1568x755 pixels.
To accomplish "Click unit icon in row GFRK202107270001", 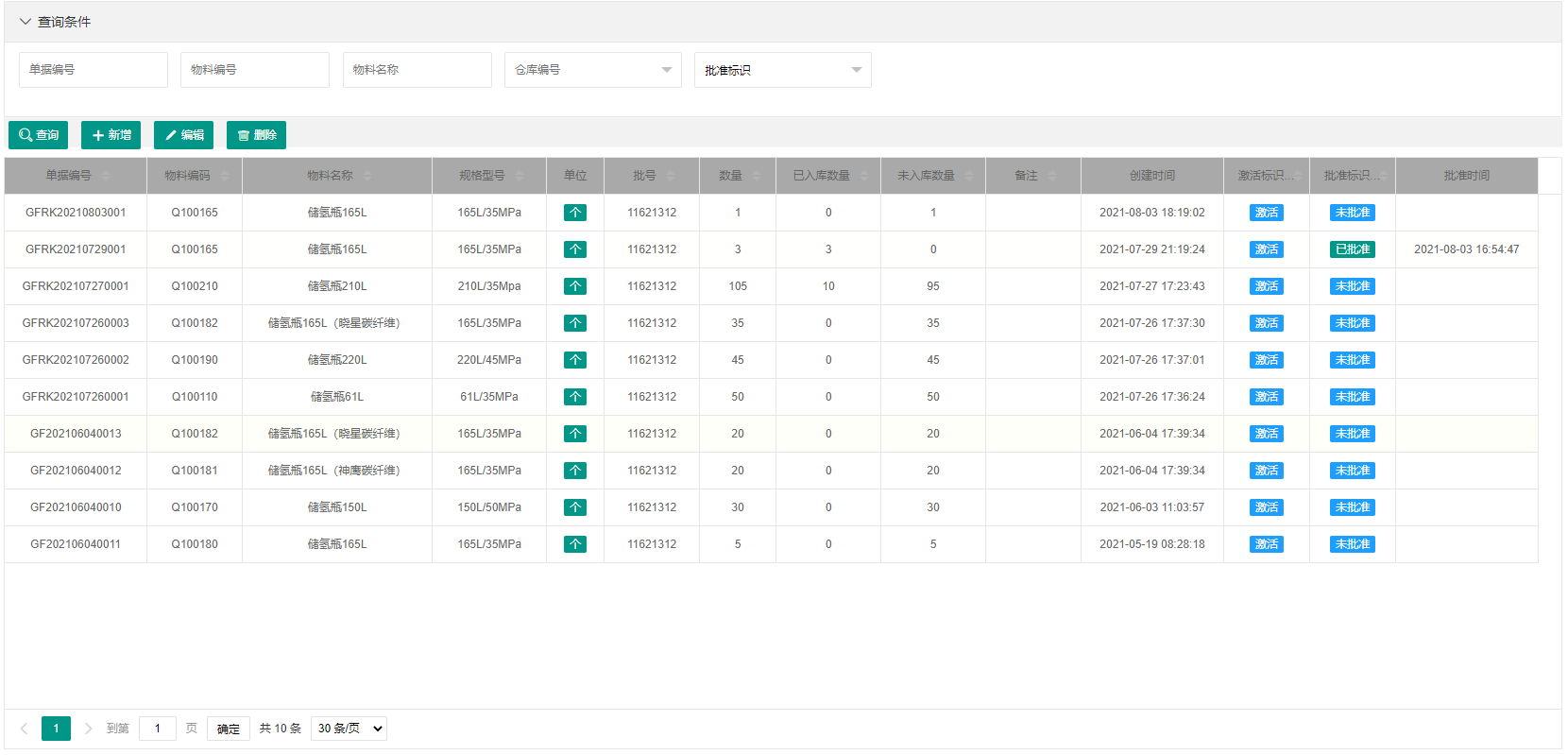I will [x=575, y=286].
